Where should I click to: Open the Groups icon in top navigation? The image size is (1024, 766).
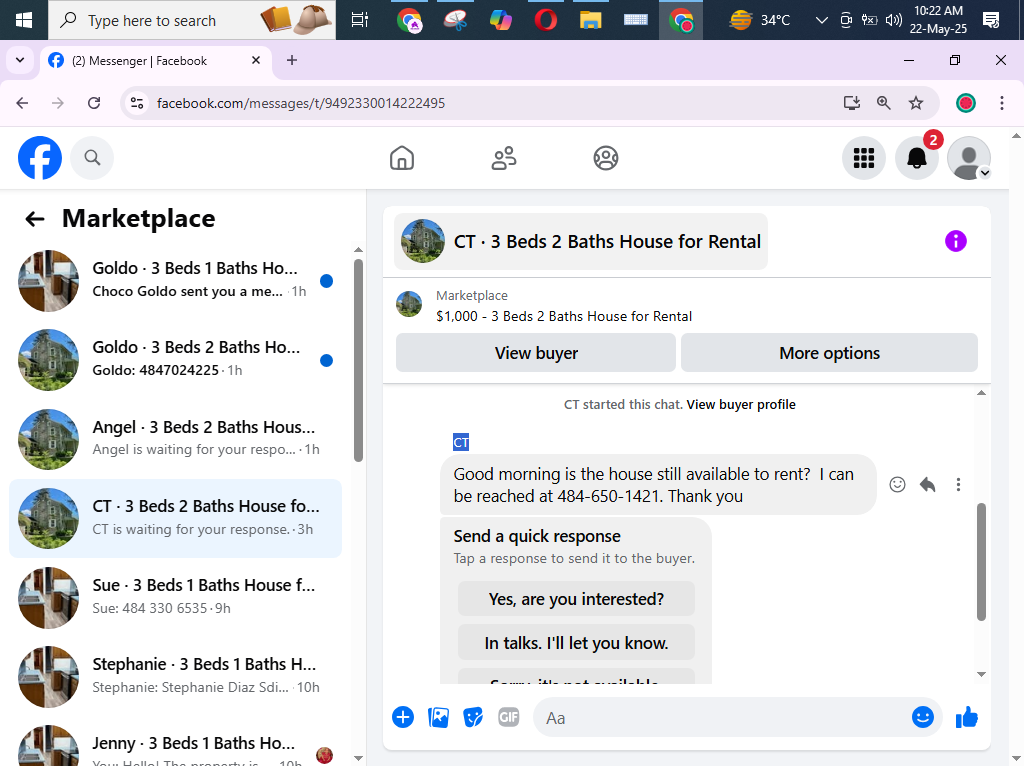coord(605,158)
